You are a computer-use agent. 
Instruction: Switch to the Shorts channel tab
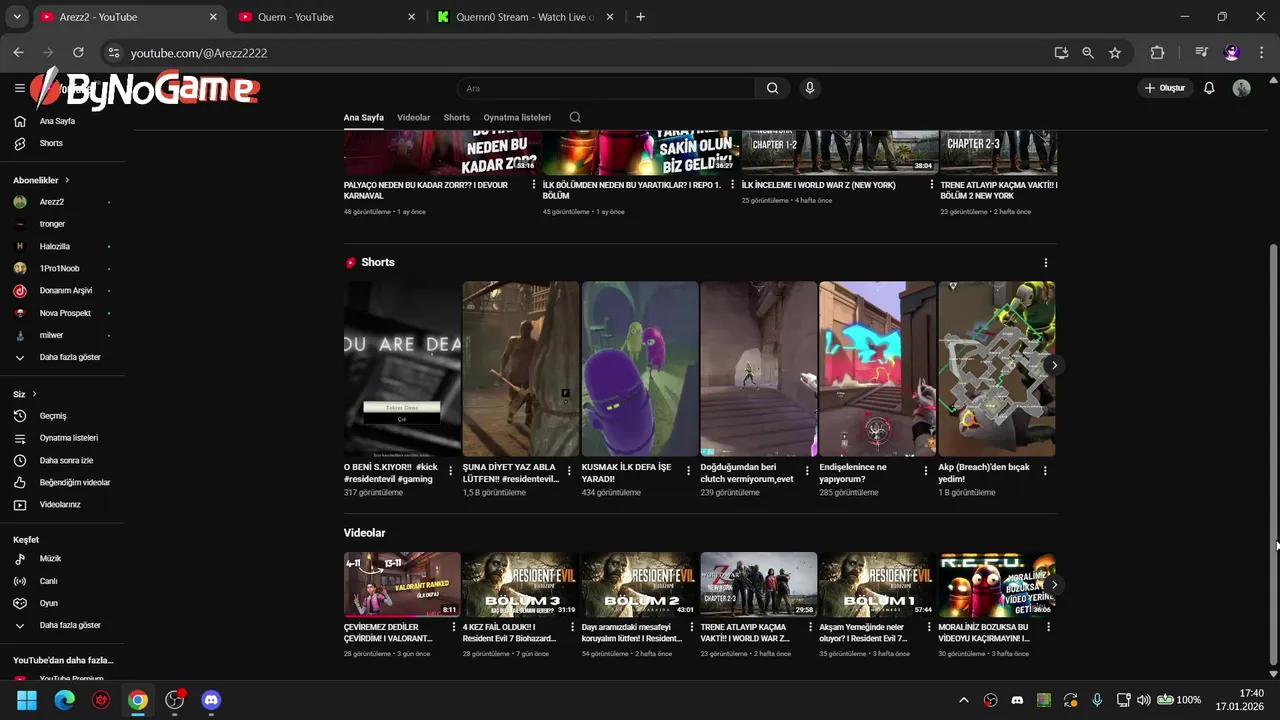[457, 117]
